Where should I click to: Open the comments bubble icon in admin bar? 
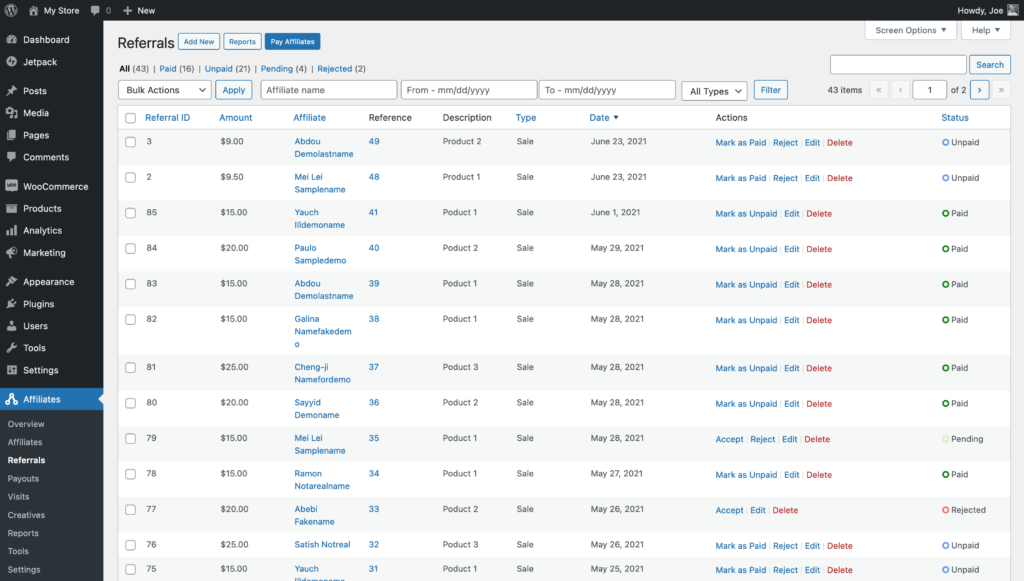(95, 10)
